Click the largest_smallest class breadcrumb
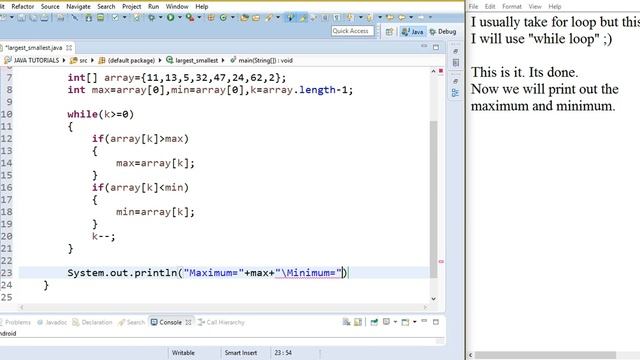Screen dimensions: 640x360 [x=192, y=60]
